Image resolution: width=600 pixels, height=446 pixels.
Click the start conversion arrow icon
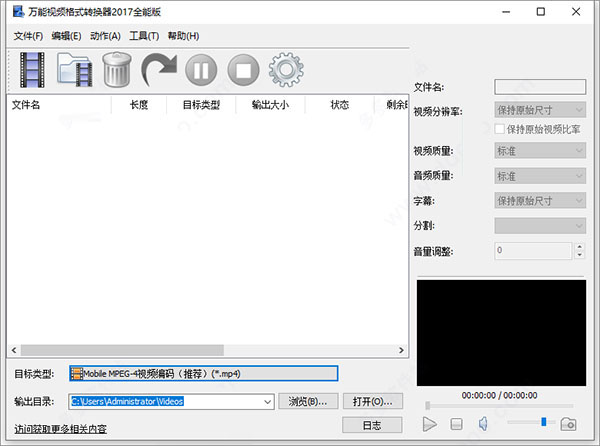point(158,70)
